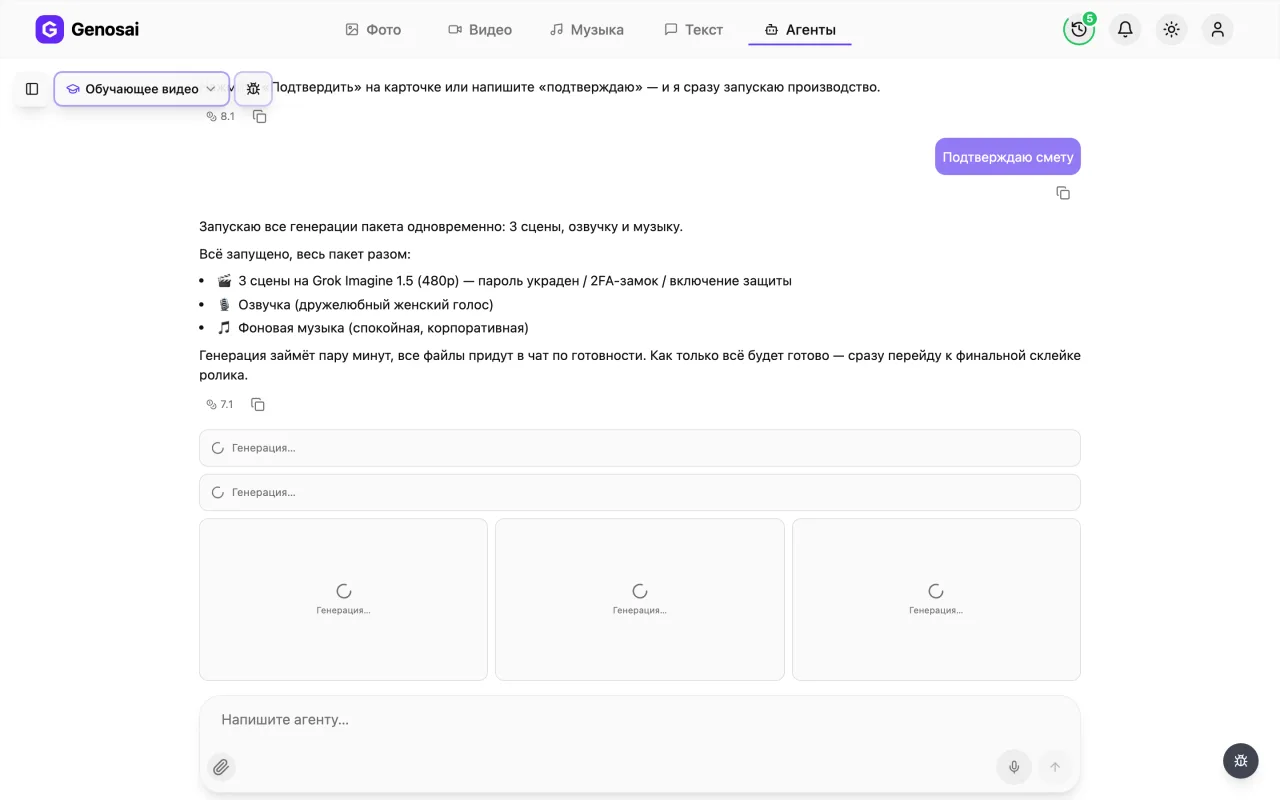The image size is (1280, 800).
Task: Click the paperclip attach file icon
Action: coord(221,767)
